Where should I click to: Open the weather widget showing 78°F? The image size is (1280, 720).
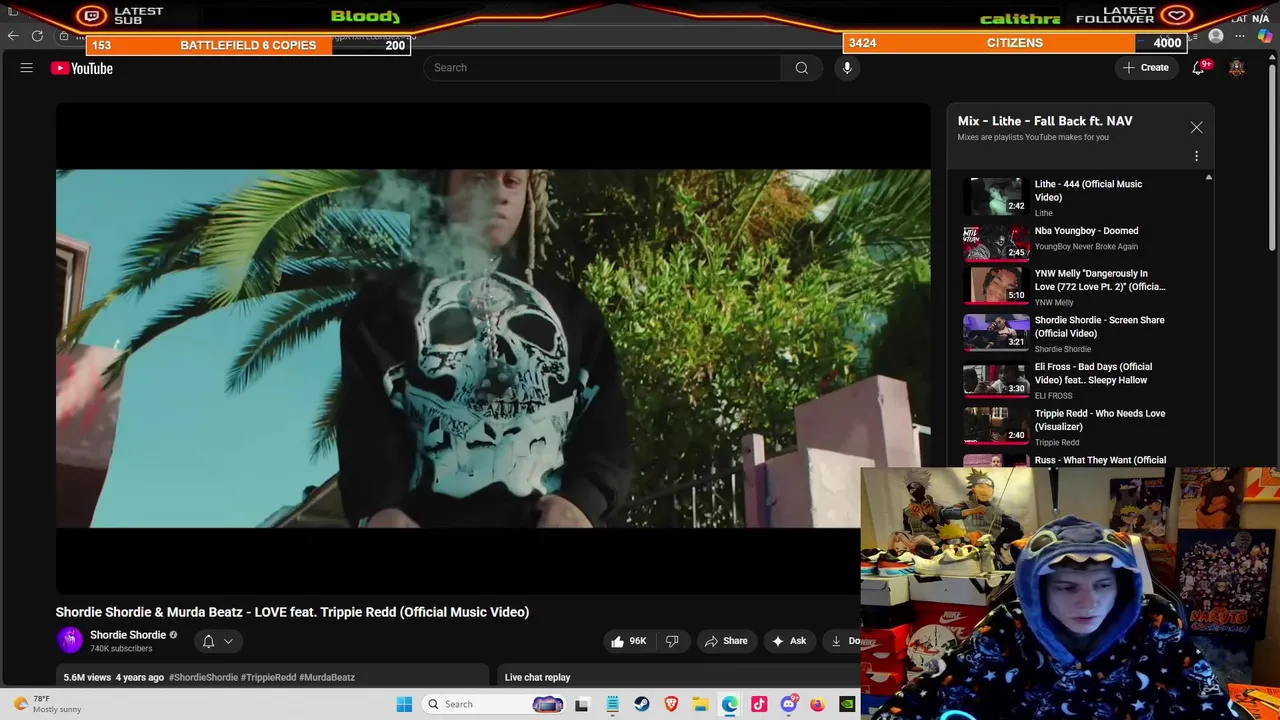[x=48, y=704]
